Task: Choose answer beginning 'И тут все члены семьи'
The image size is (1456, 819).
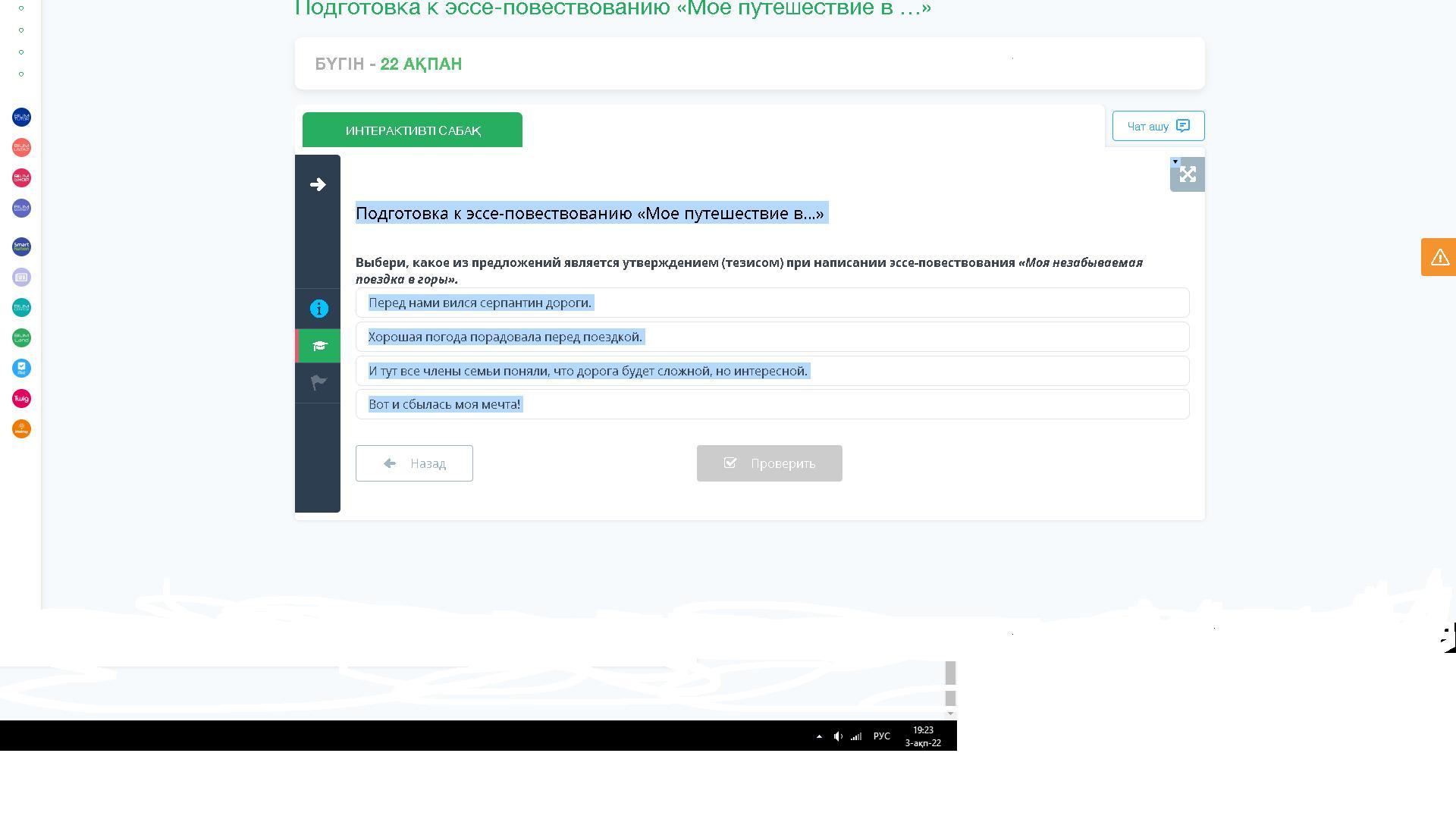Action: (x=772, y=371)
